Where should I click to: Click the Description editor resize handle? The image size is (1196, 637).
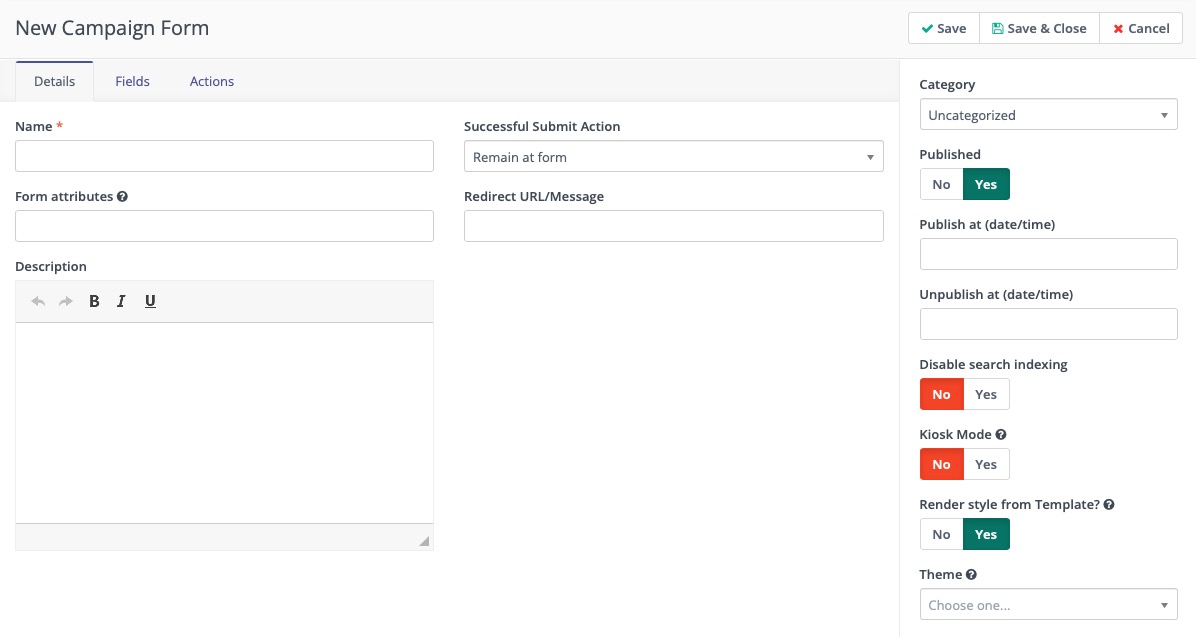click(x=424, y=541)
